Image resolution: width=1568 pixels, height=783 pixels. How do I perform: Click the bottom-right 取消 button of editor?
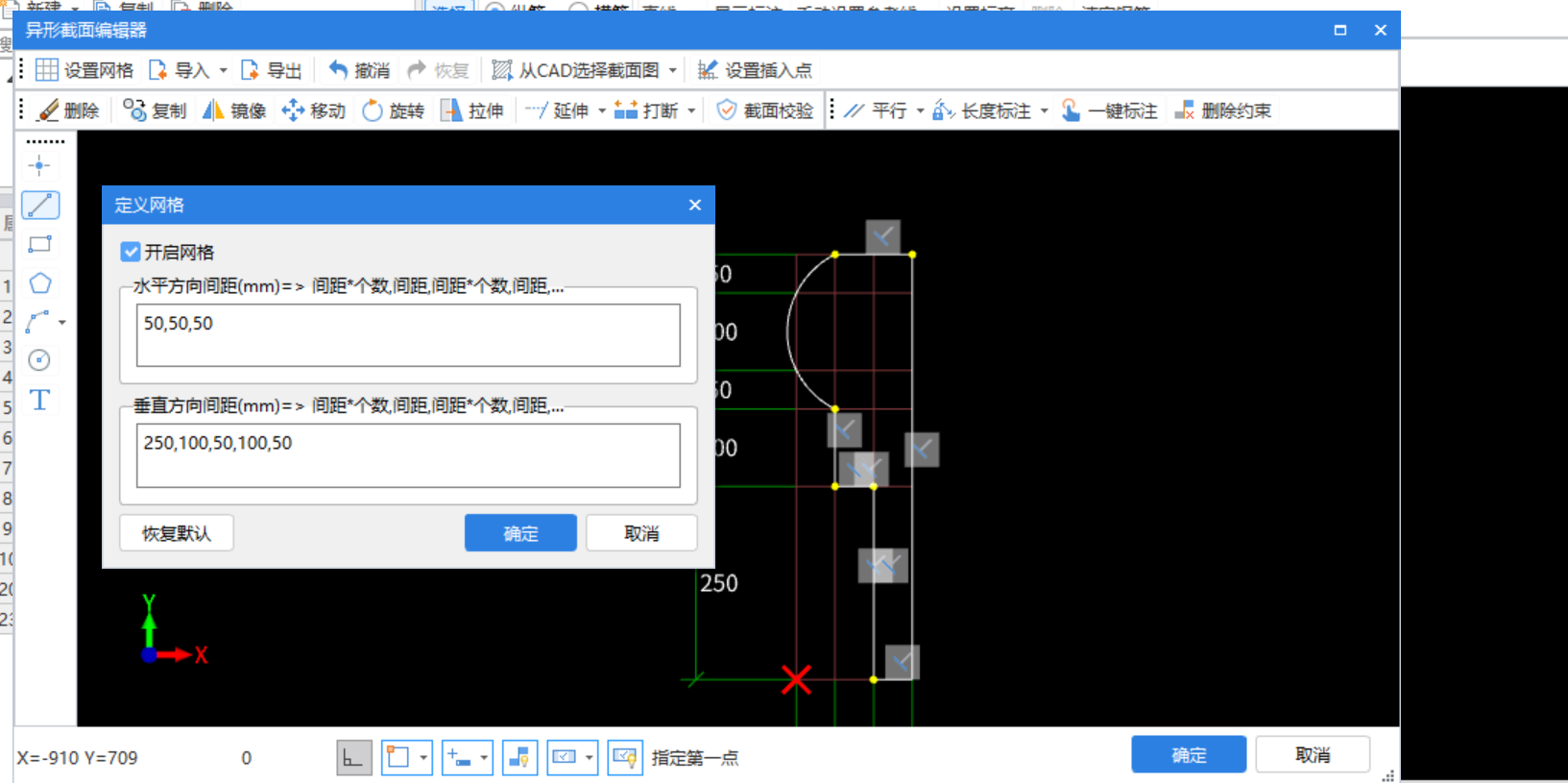[x=1313, y=755]
